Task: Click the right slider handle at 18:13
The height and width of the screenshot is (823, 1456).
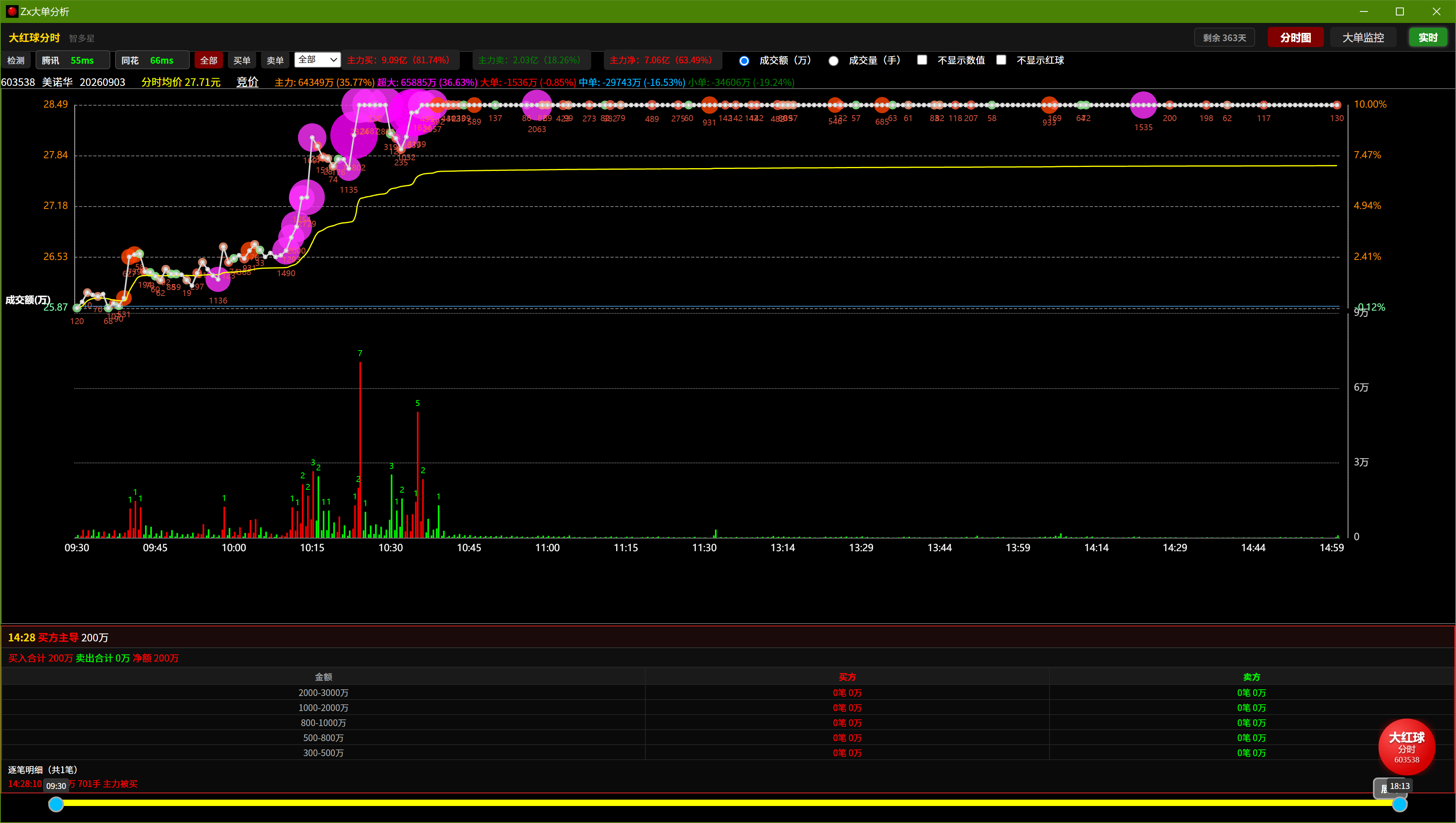Action: click(1399, 804)
